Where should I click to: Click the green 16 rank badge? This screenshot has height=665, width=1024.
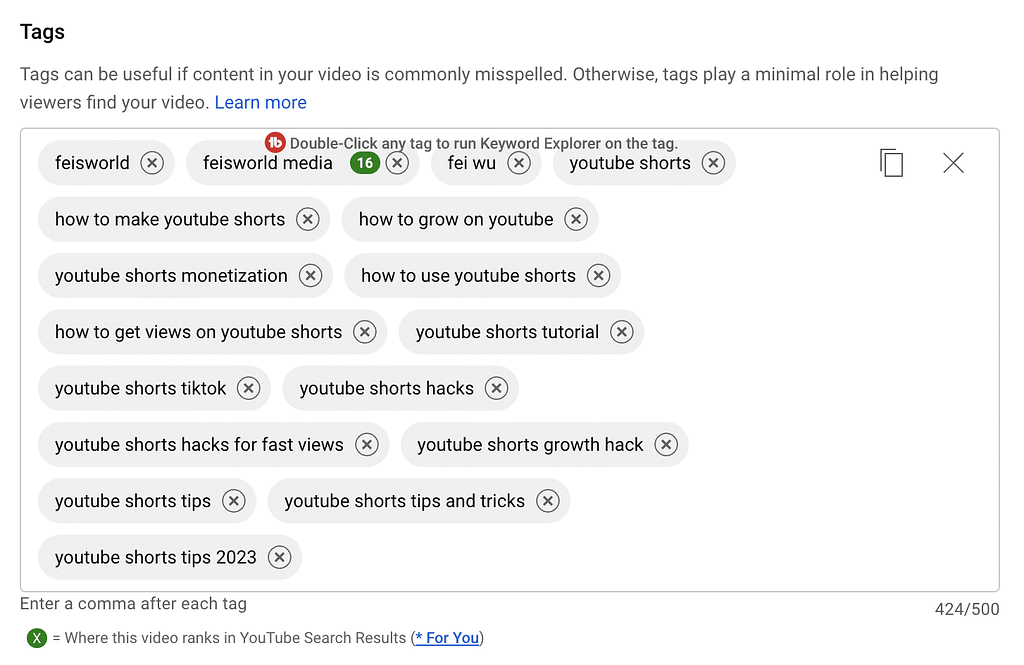click(x=365, y=162)
